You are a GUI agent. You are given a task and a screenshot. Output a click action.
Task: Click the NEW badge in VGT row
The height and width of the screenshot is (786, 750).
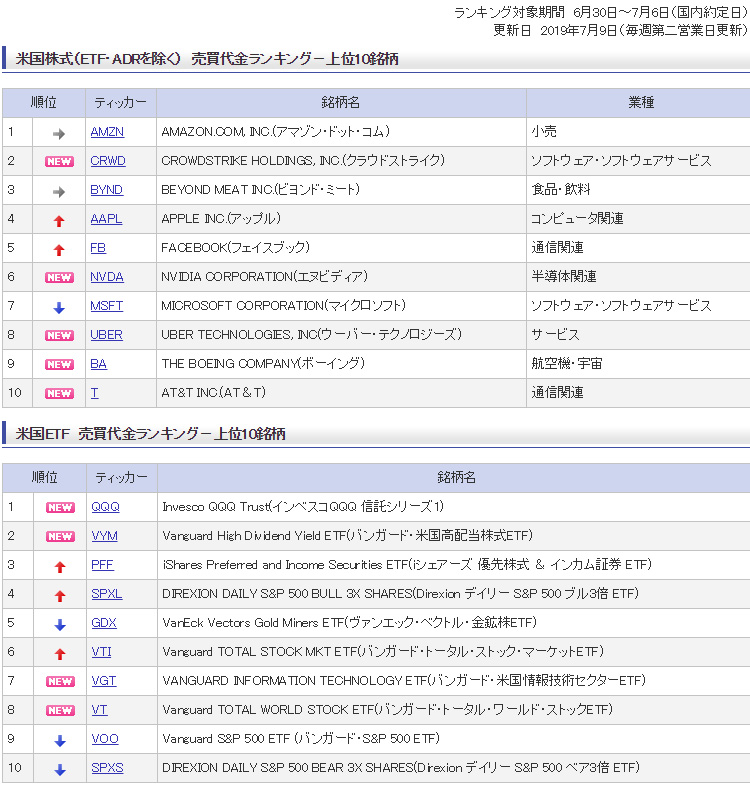[60, 682]
